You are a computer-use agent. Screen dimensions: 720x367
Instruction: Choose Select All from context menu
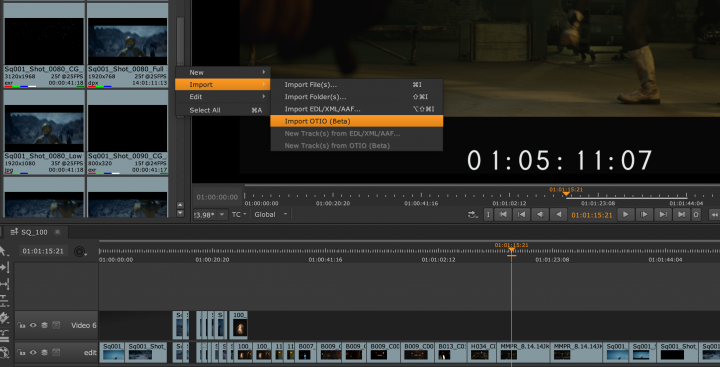[x=223, y=110]
